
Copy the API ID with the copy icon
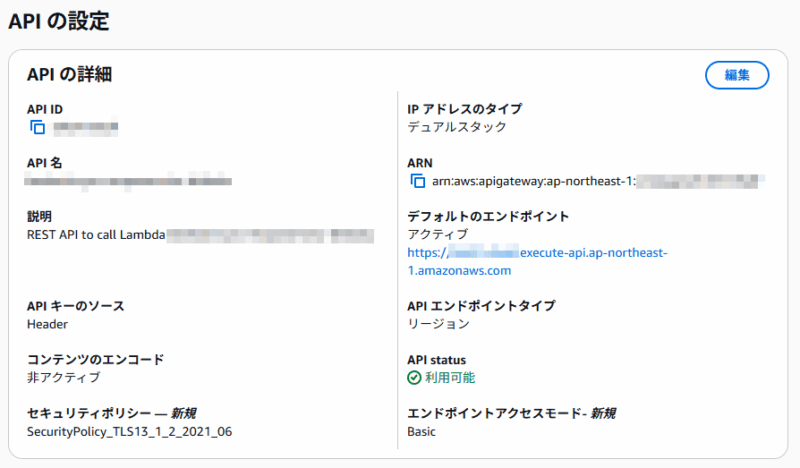pyautogui.click(x=37, y=127)
